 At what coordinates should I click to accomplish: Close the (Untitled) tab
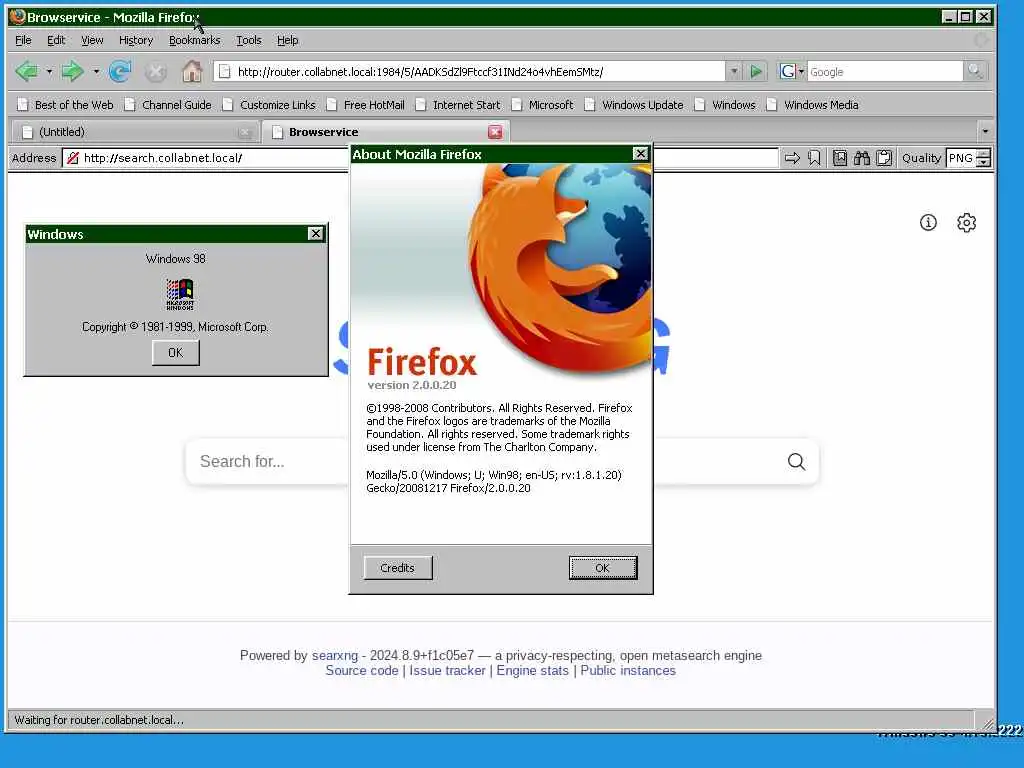pyautogui.click(x=245, y=133)
